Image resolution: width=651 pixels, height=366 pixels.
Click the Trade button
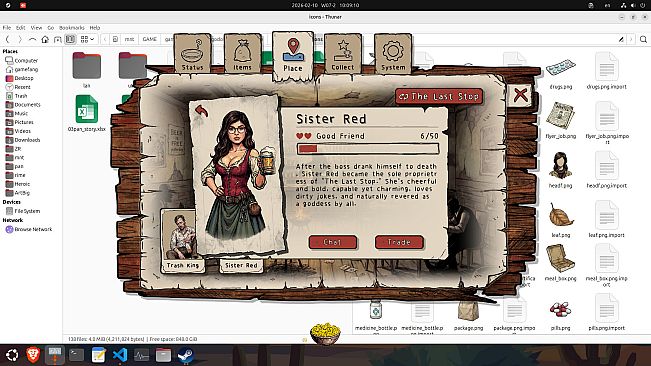pyautogui.click(x=399, y=242)
